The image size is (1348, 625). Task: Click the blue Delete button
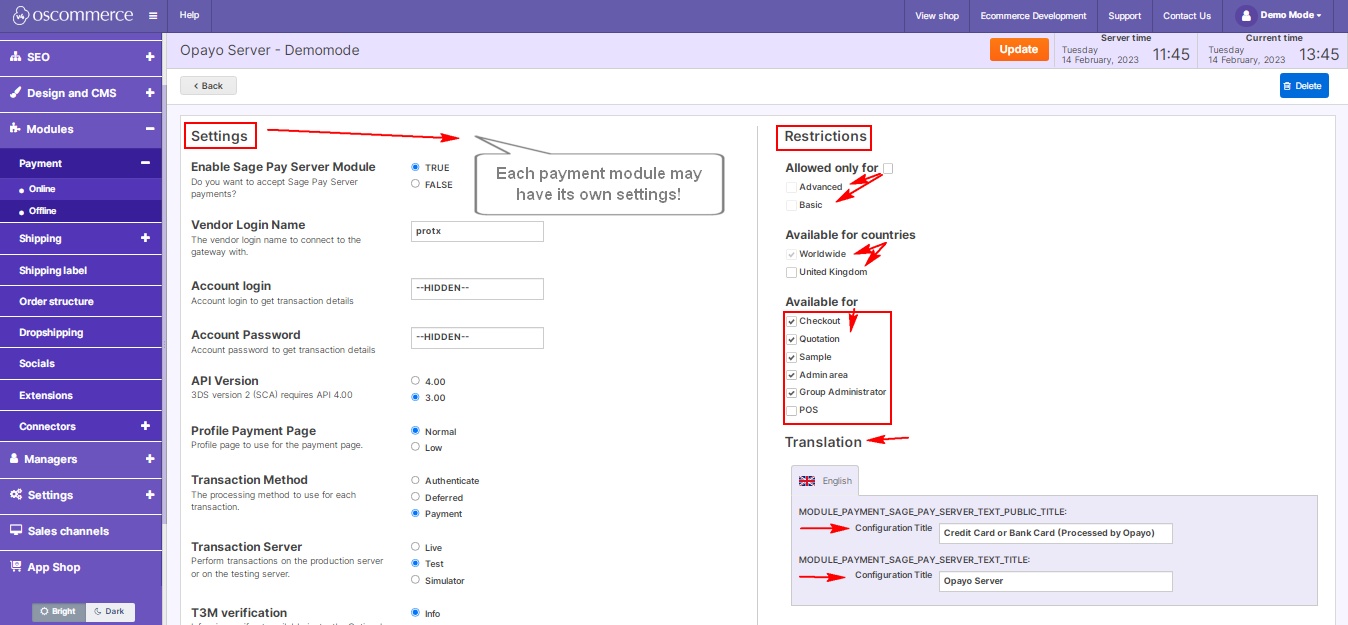[1303, 86]
